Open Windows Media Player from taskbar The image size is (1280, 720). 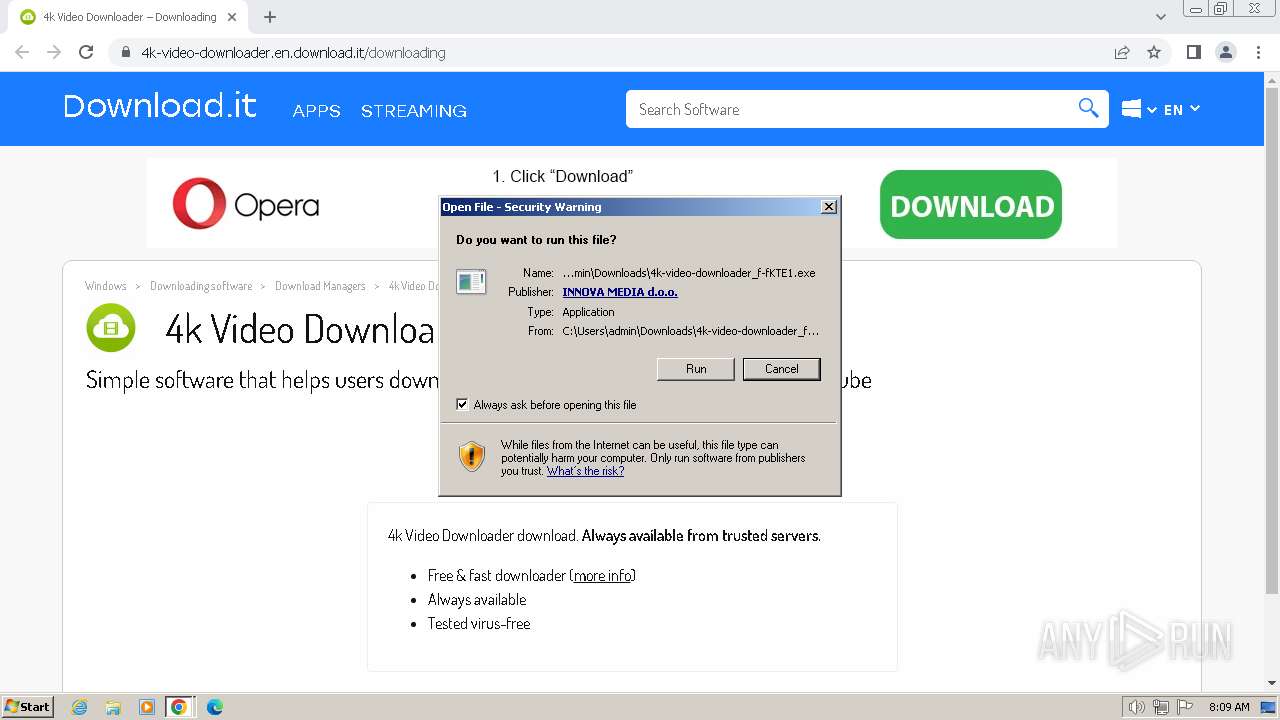pyautogui.click(x=147, y=707)
